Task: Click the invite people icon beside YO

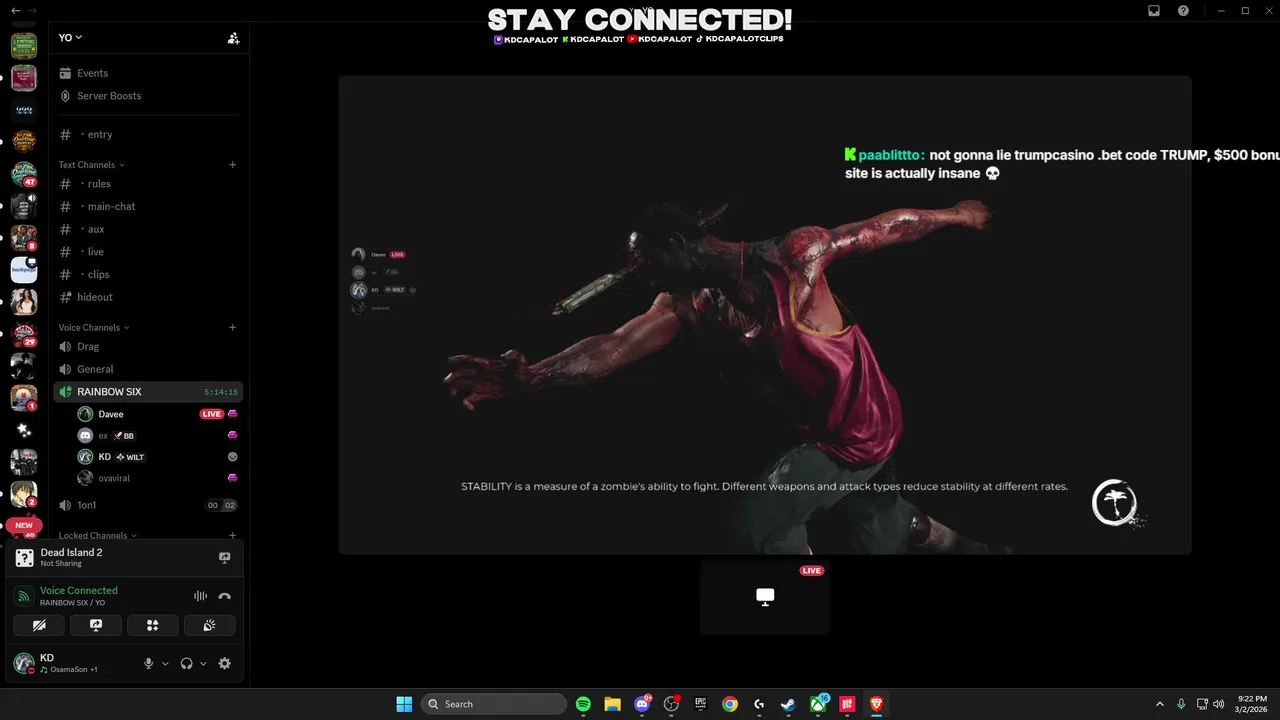Action: [233, 38]
